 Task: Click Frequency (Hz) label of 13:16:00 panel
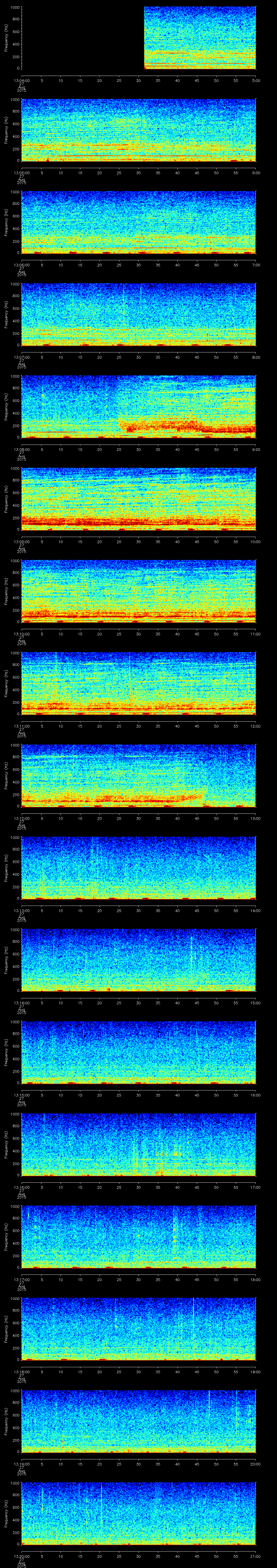pyautogui.click(x=6, y=1145)
